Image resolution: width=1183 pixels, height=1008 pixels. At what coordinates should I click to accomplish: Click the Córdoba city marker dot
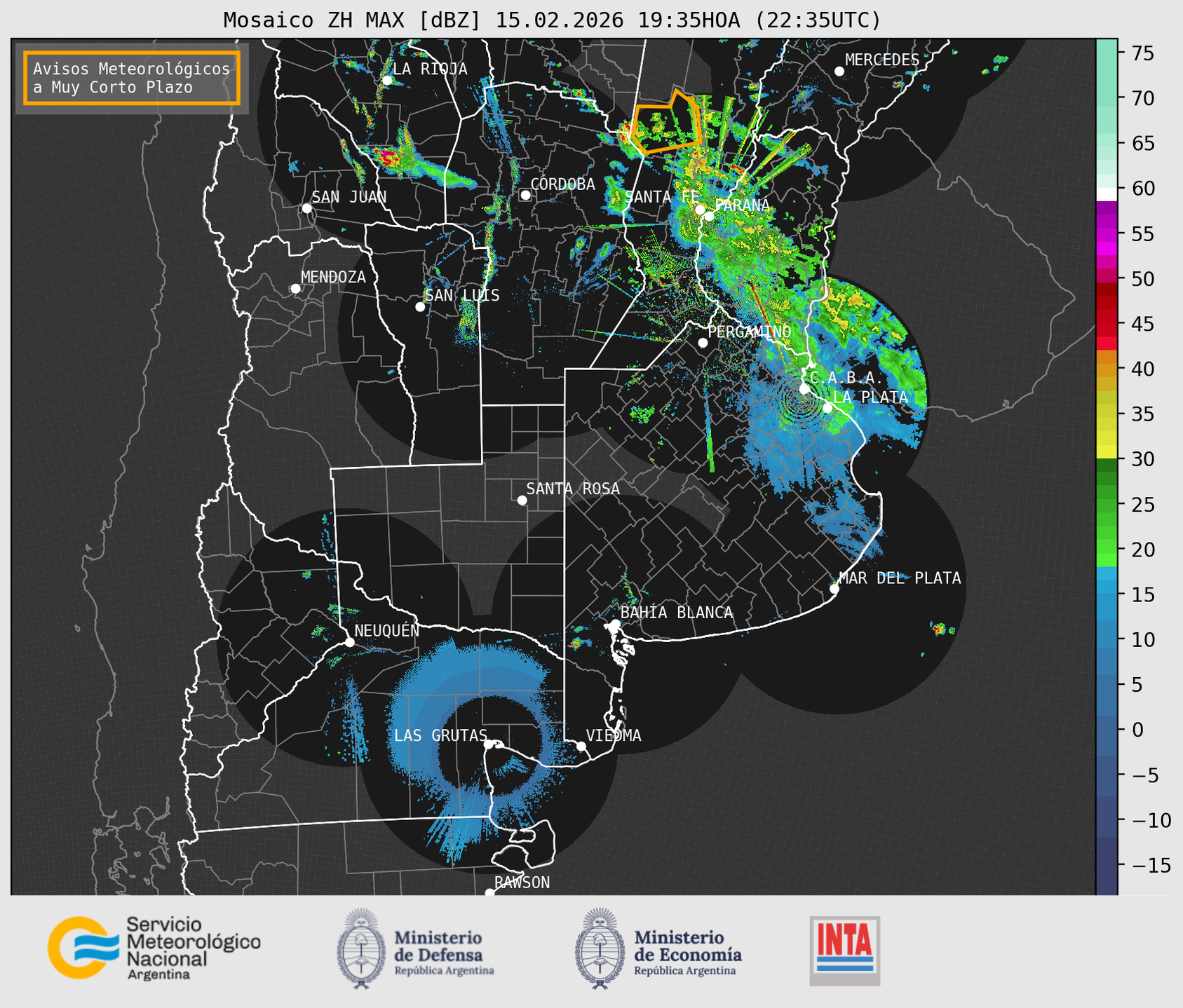525,195
